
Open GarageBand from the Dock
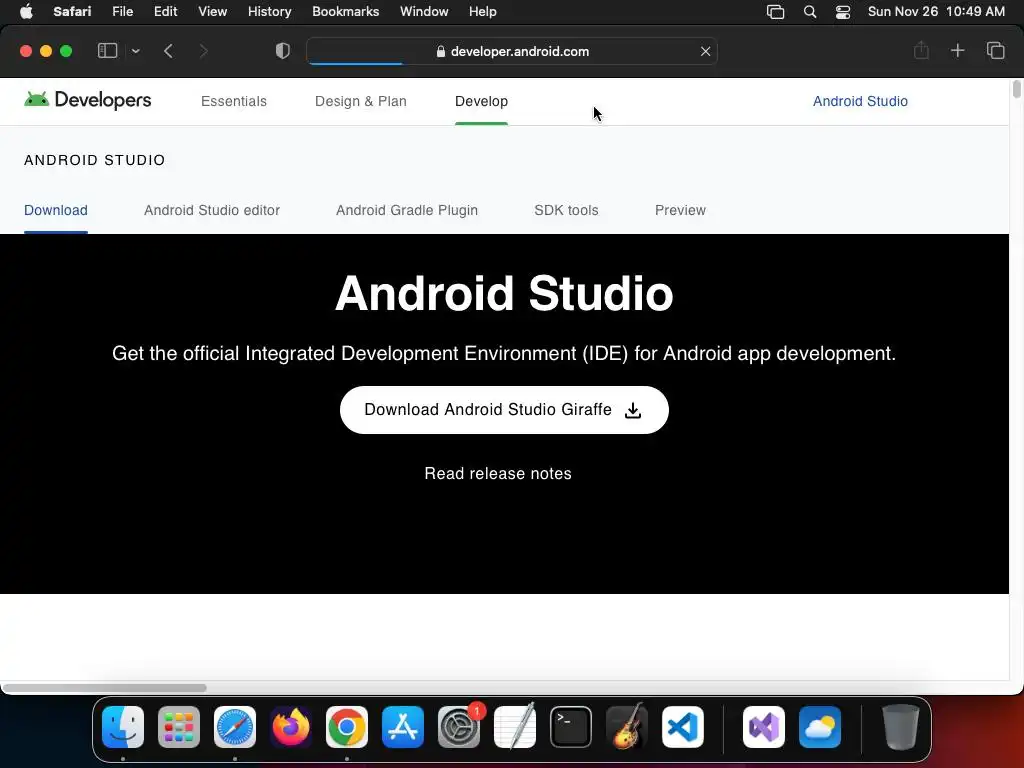[627, 727]
